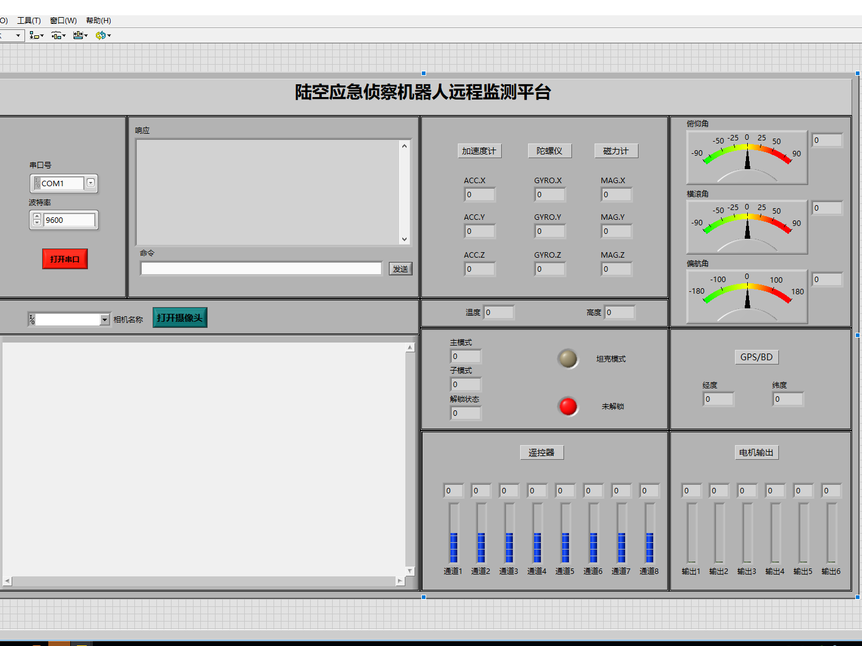Click the 陆空应急侦察机器人远程监测平台 title text
This screenshot has height=646, width=862.
[x=423, y=92]
